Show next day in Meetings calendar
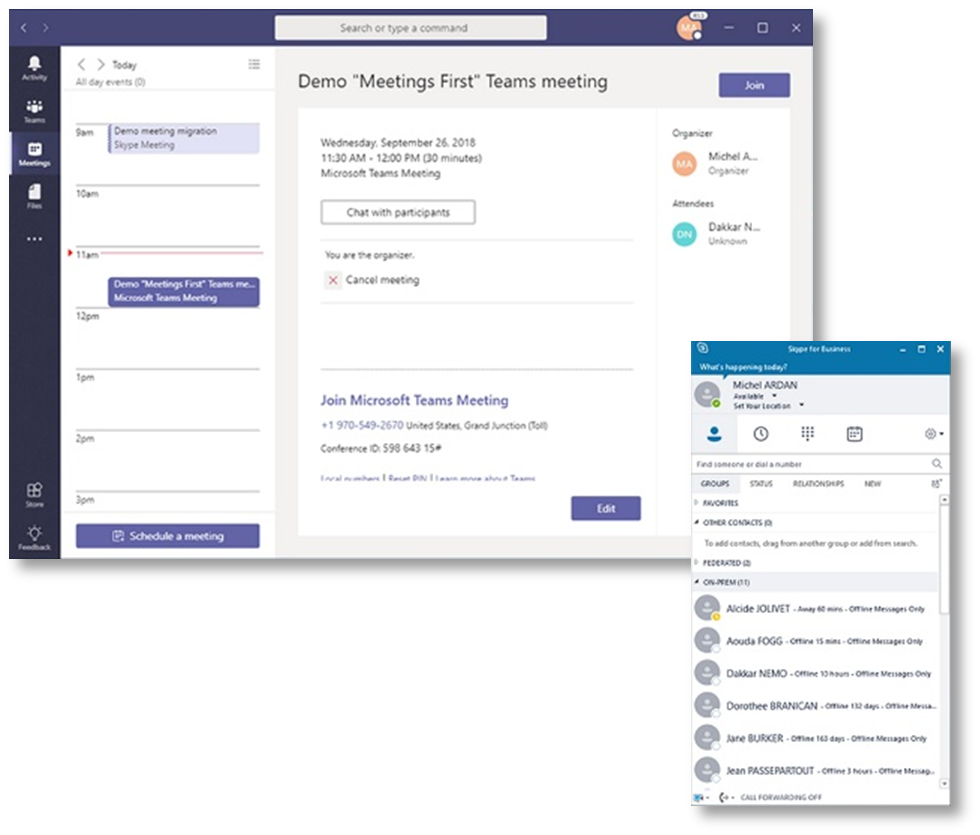The image size is (980, 835). click(x=100, y=64)
